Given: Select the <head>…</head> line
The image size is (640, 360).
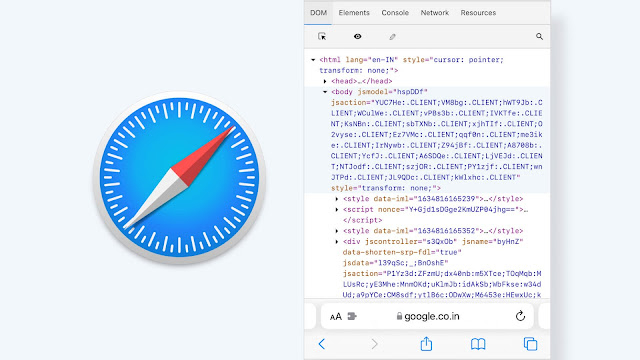Looking at the screenshot, I should pyautogui.click(x=362, y=81).
